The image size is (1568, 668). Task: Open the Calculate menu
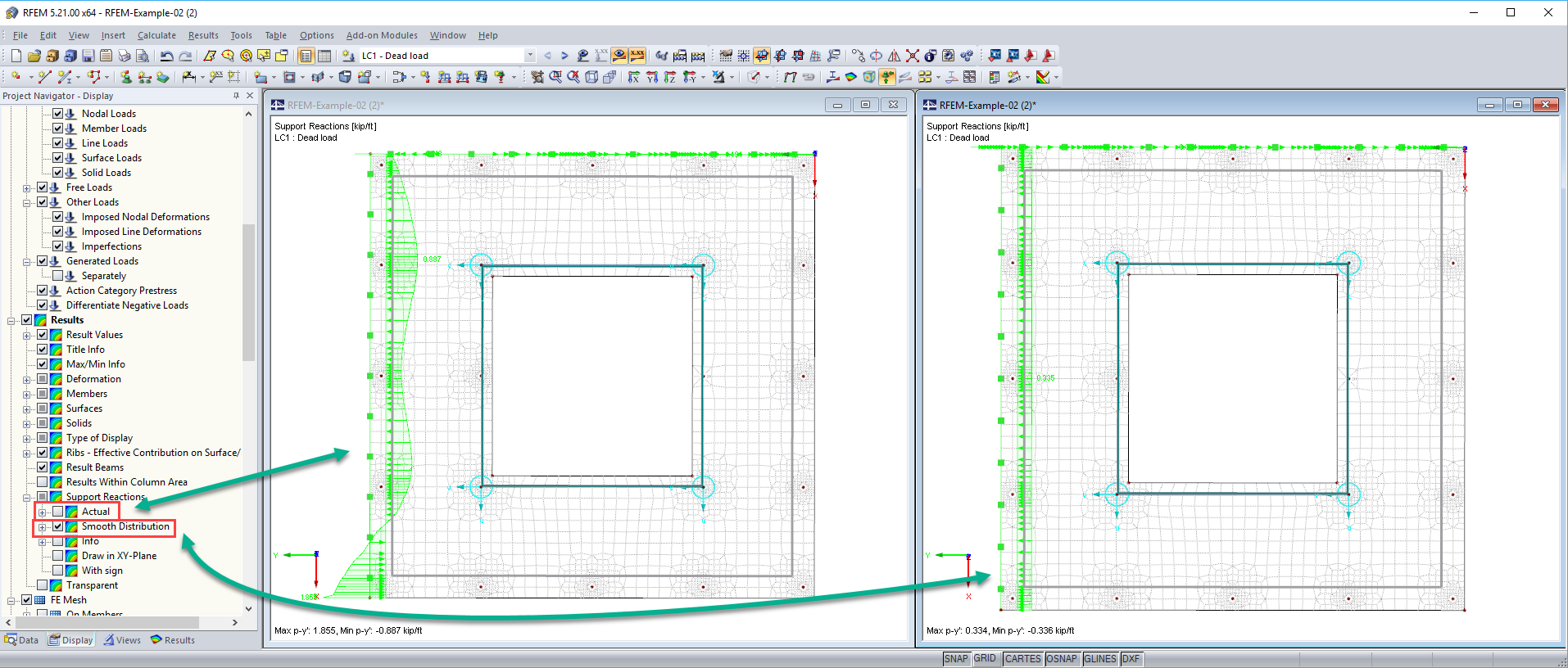[x=156, y=35]
